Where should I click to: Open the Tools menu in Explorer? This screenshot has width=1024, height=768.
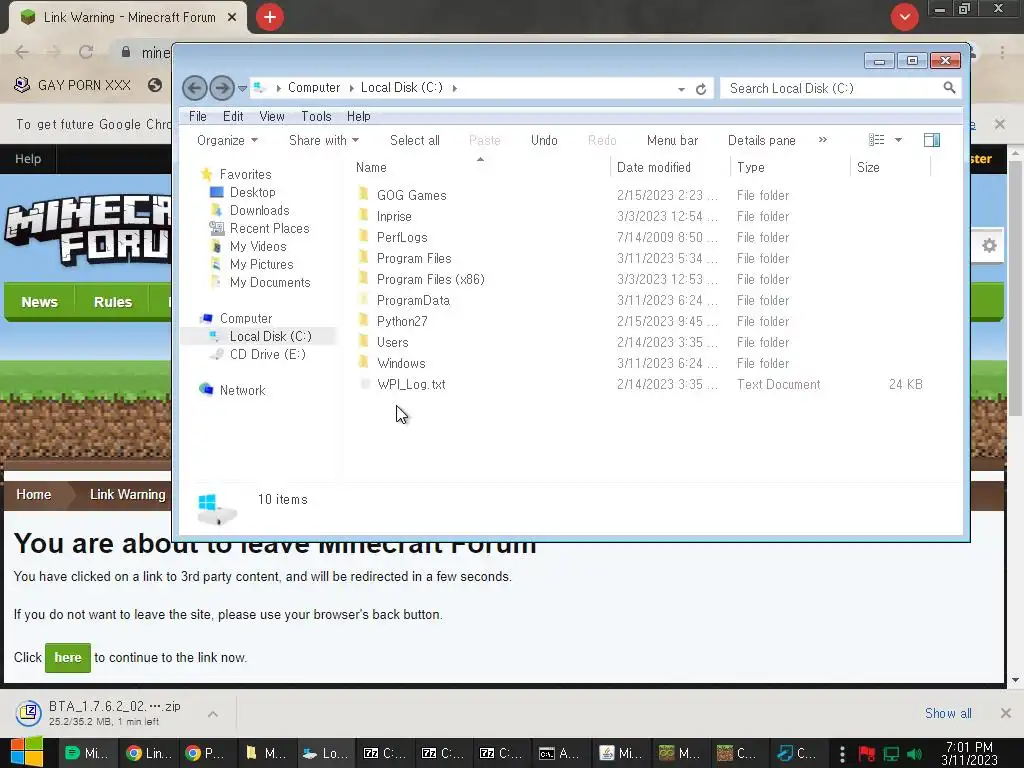coord(316,116)
